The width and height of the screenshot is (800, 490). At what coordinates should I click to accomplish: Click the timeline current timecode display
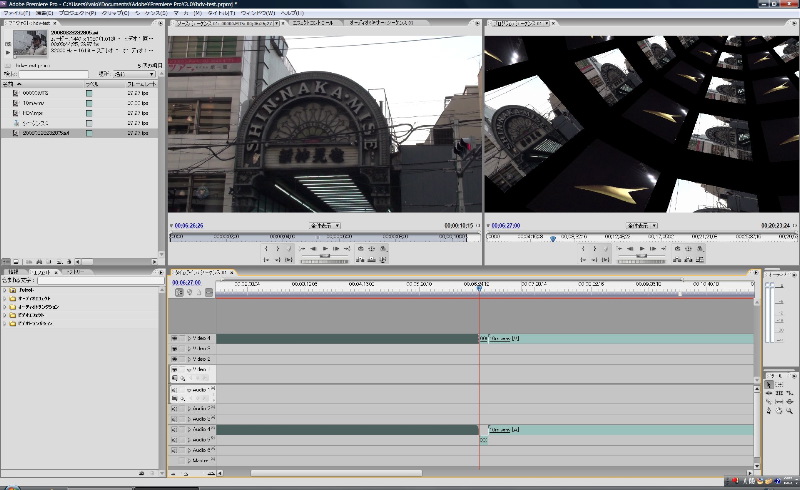[188, 282]
